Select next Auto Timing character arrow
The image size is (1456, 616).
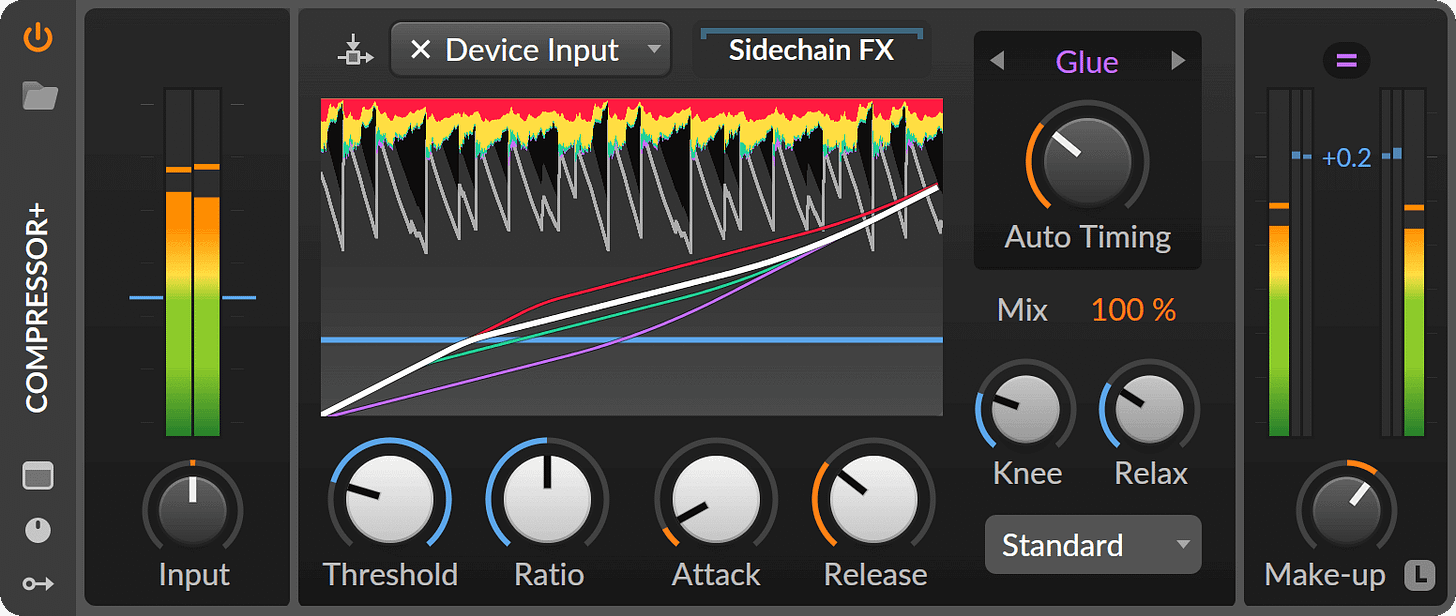[x=1178, y=62]
